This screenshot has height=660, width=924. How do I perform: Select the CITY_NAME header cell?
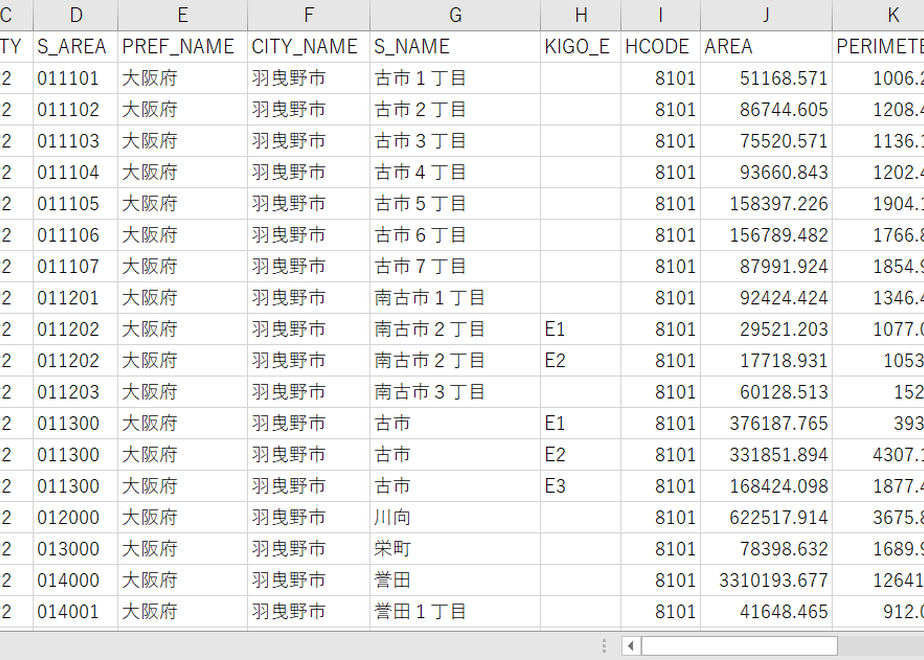coord(308,47)
